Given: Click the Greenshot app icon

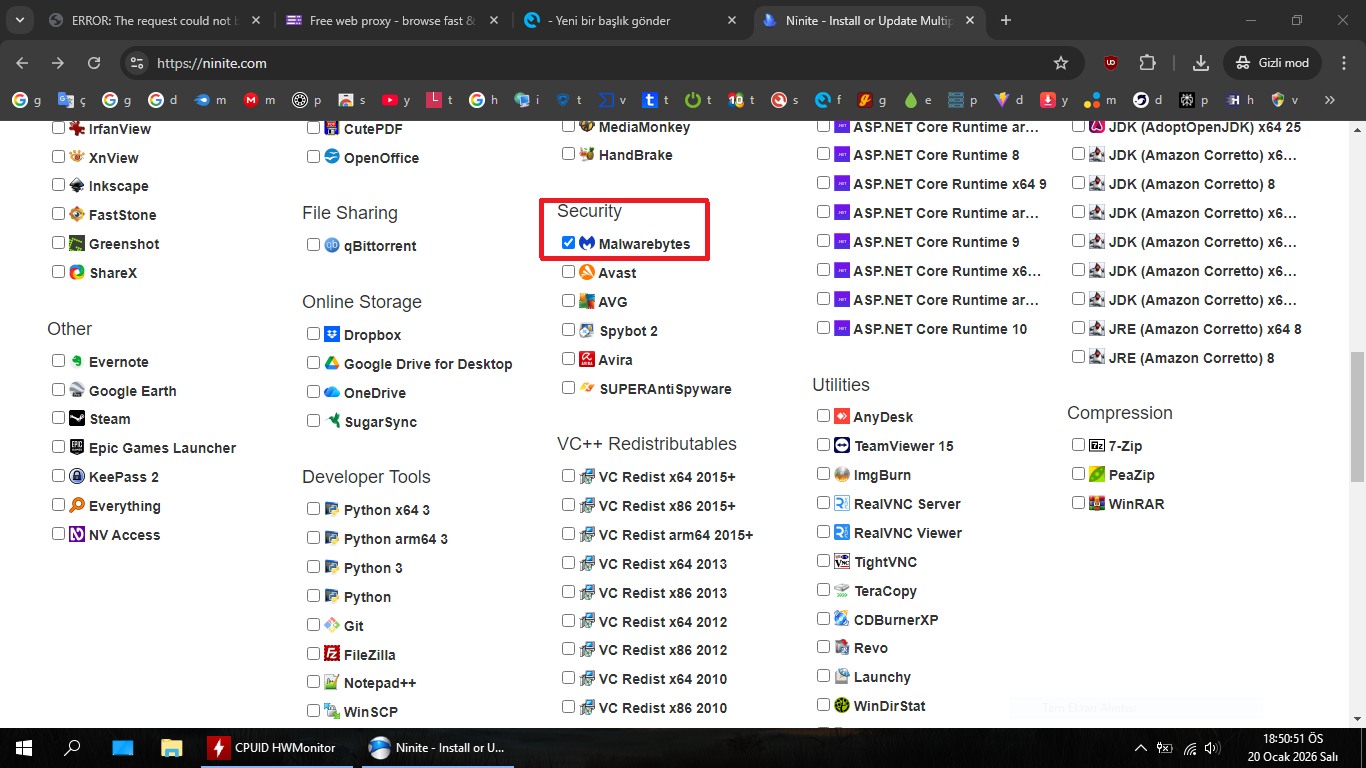Looking at the screenshot, I should pyautogui.click(x=77, y=243).
